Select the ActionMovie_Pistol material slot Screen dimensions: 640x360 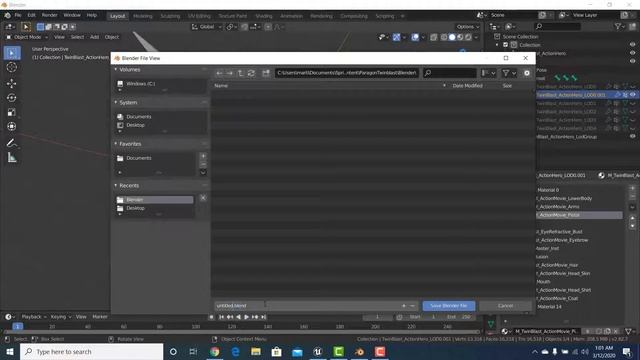(x=579, y=215)
